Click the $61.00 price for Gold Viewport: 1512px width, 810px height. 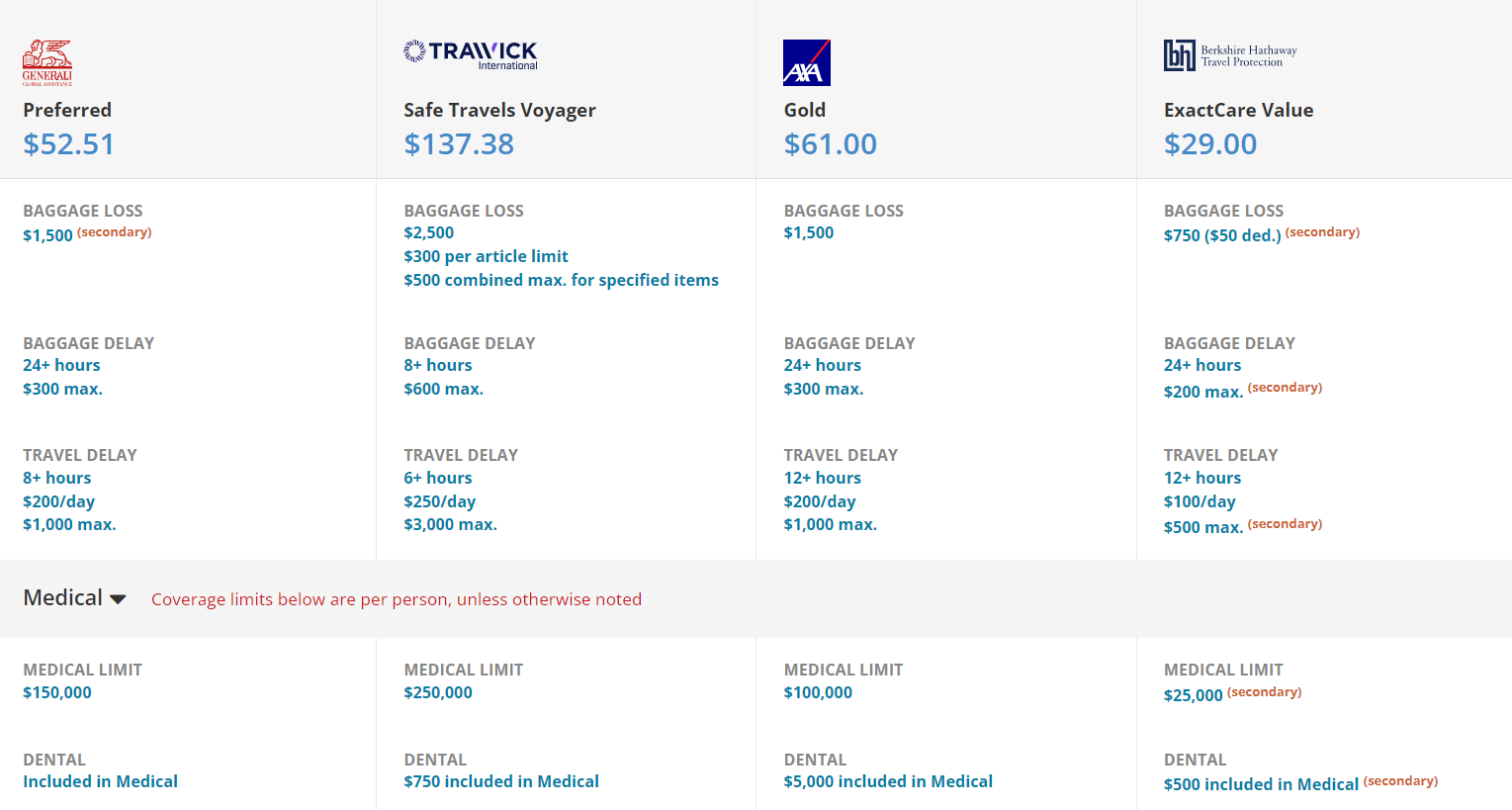[830, 143]
